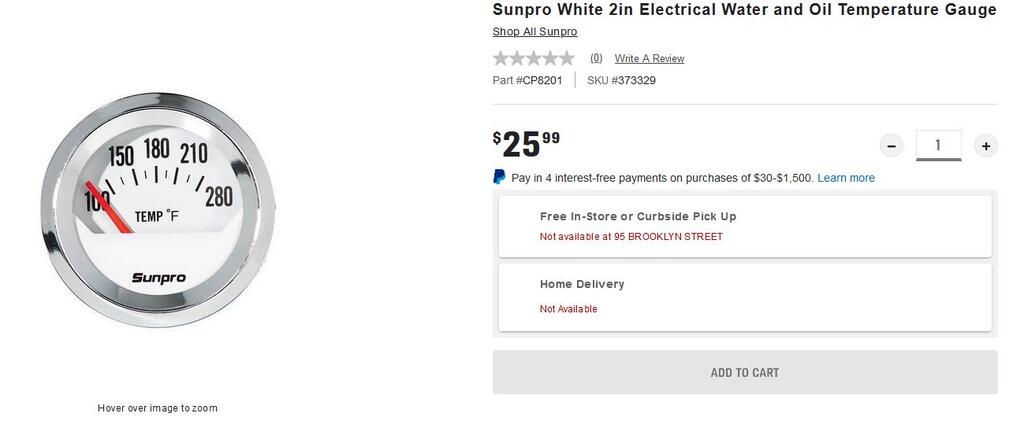Increase quantity with the plus button
Screen dimensions: 1024x439
pos(986,146)
